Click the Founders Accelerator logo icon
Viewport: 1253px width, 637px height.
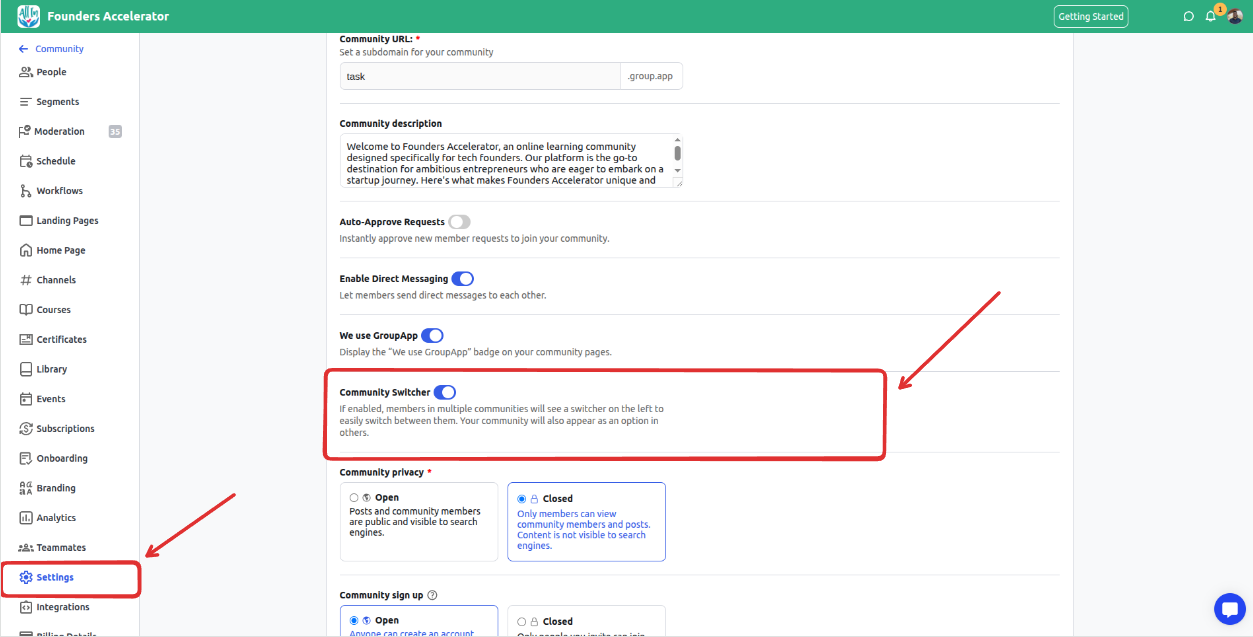(x=28, y=16)
